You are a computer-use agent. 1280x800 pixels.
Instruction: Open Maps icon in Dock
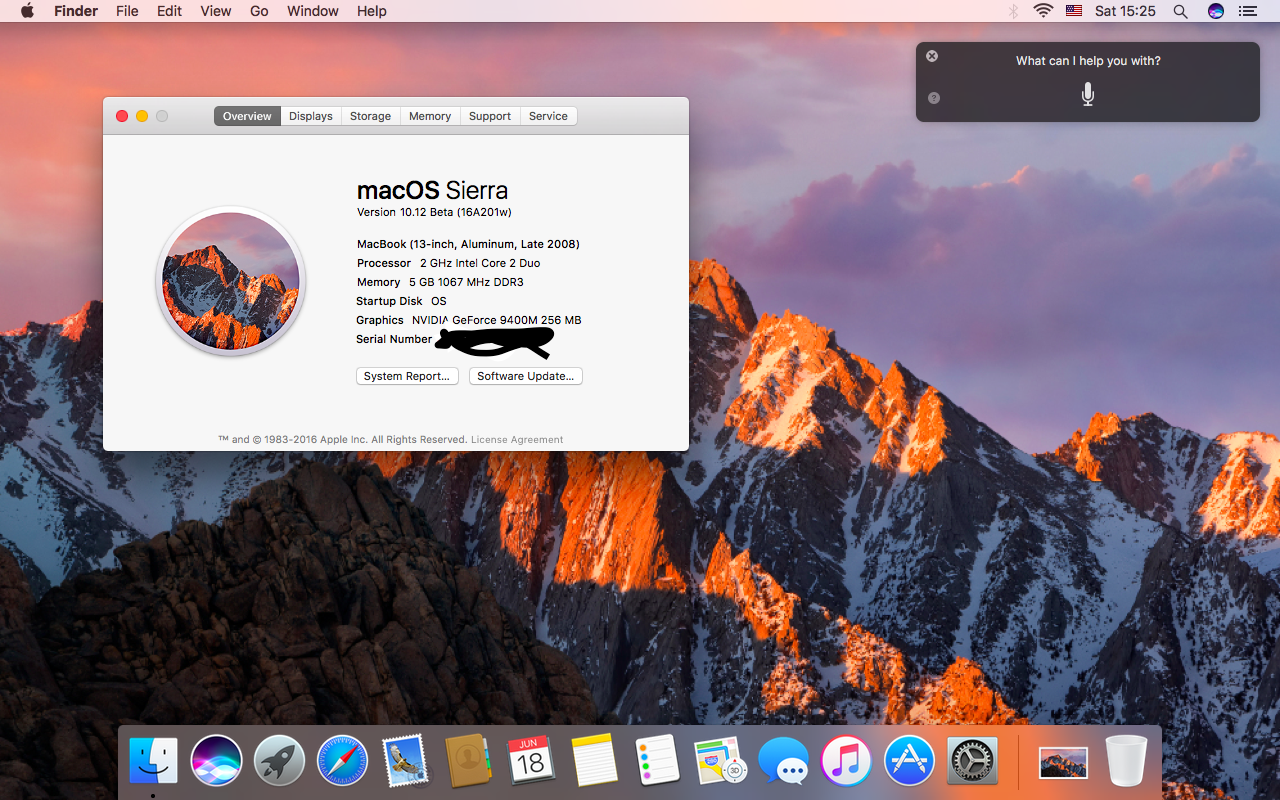(721, 761)
